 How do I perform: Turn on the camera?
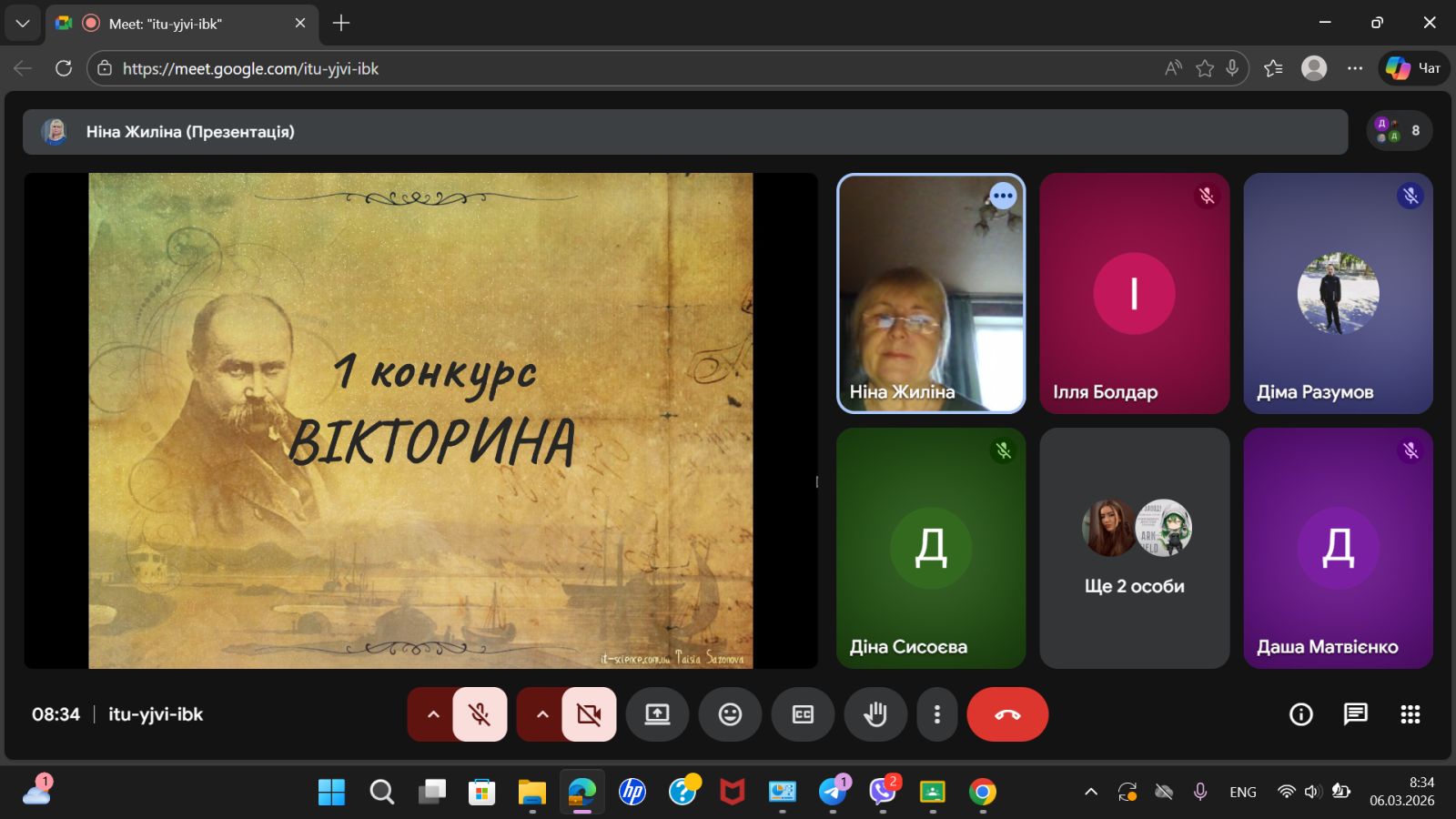[x=589, y=714]
